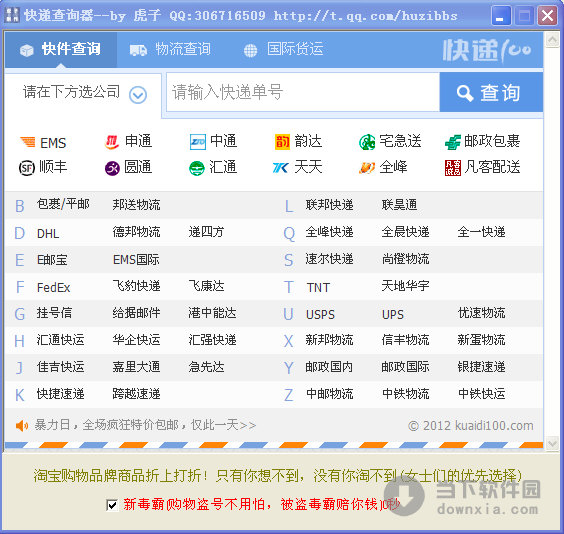Select EMS国际 courier

point(136,260)
